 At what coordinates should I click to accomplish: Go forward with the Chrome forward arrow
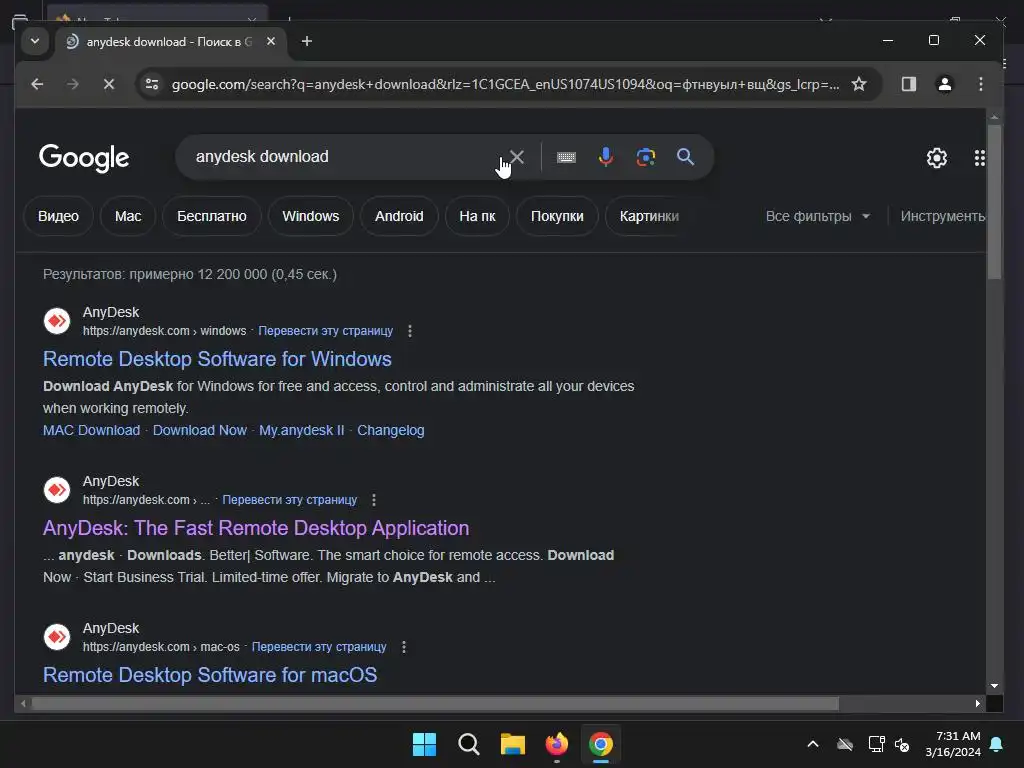click(x=72, y=84)
